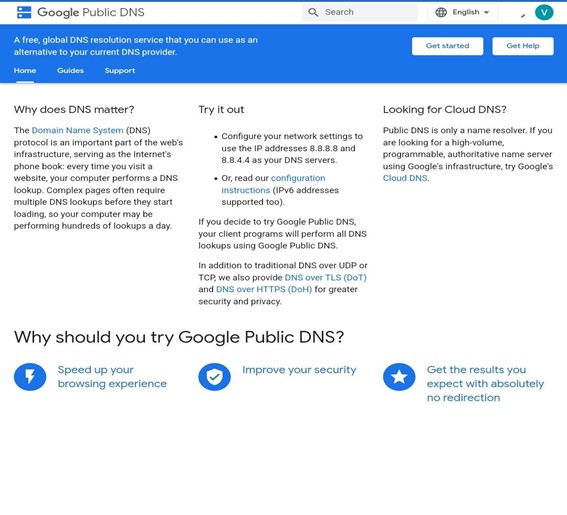
Task: Click the lightning bolt speed icon
Action: tap(30, 377)
